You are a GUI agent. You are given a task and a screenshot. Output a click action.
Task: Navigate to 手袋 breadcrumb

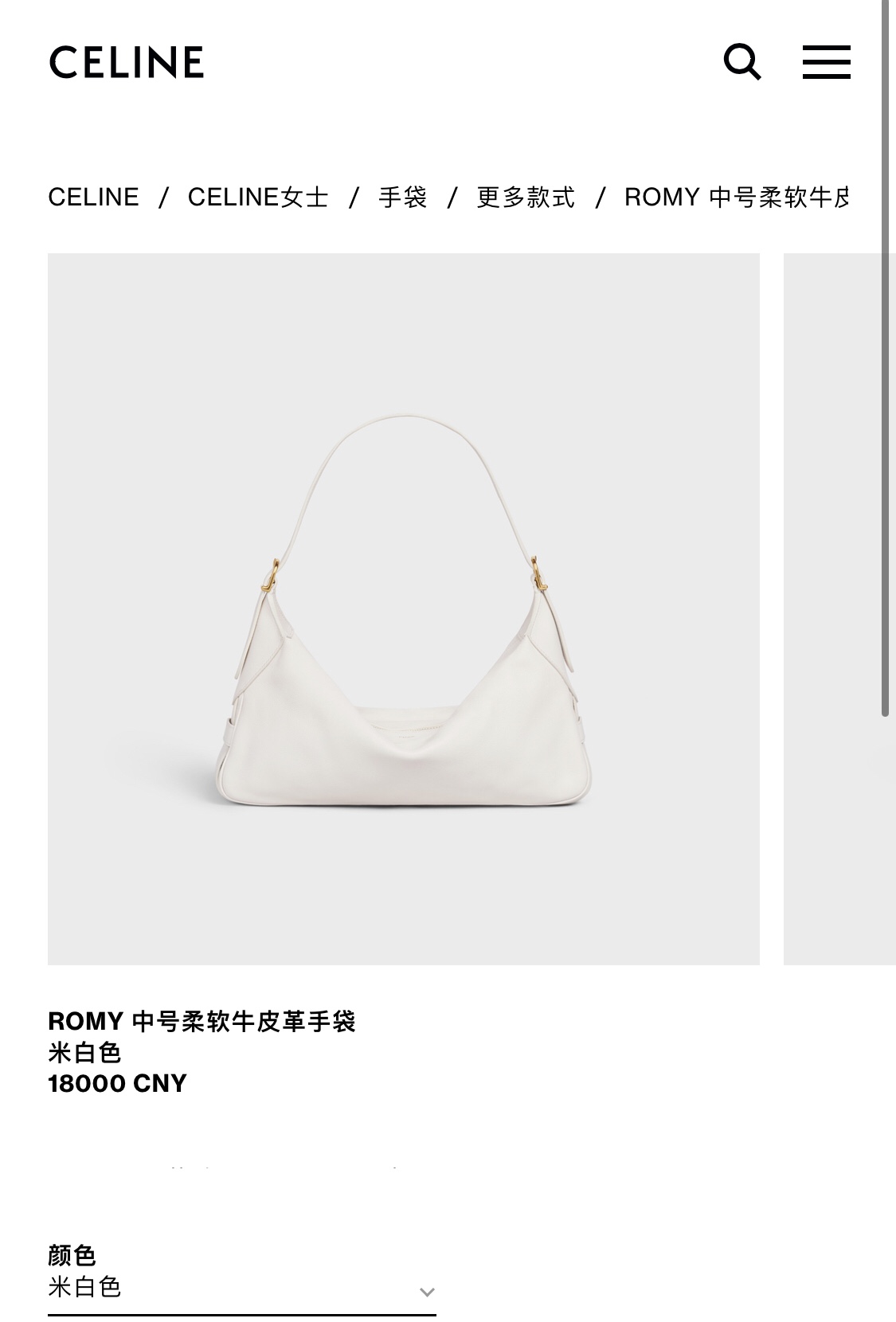pos(403,197)
